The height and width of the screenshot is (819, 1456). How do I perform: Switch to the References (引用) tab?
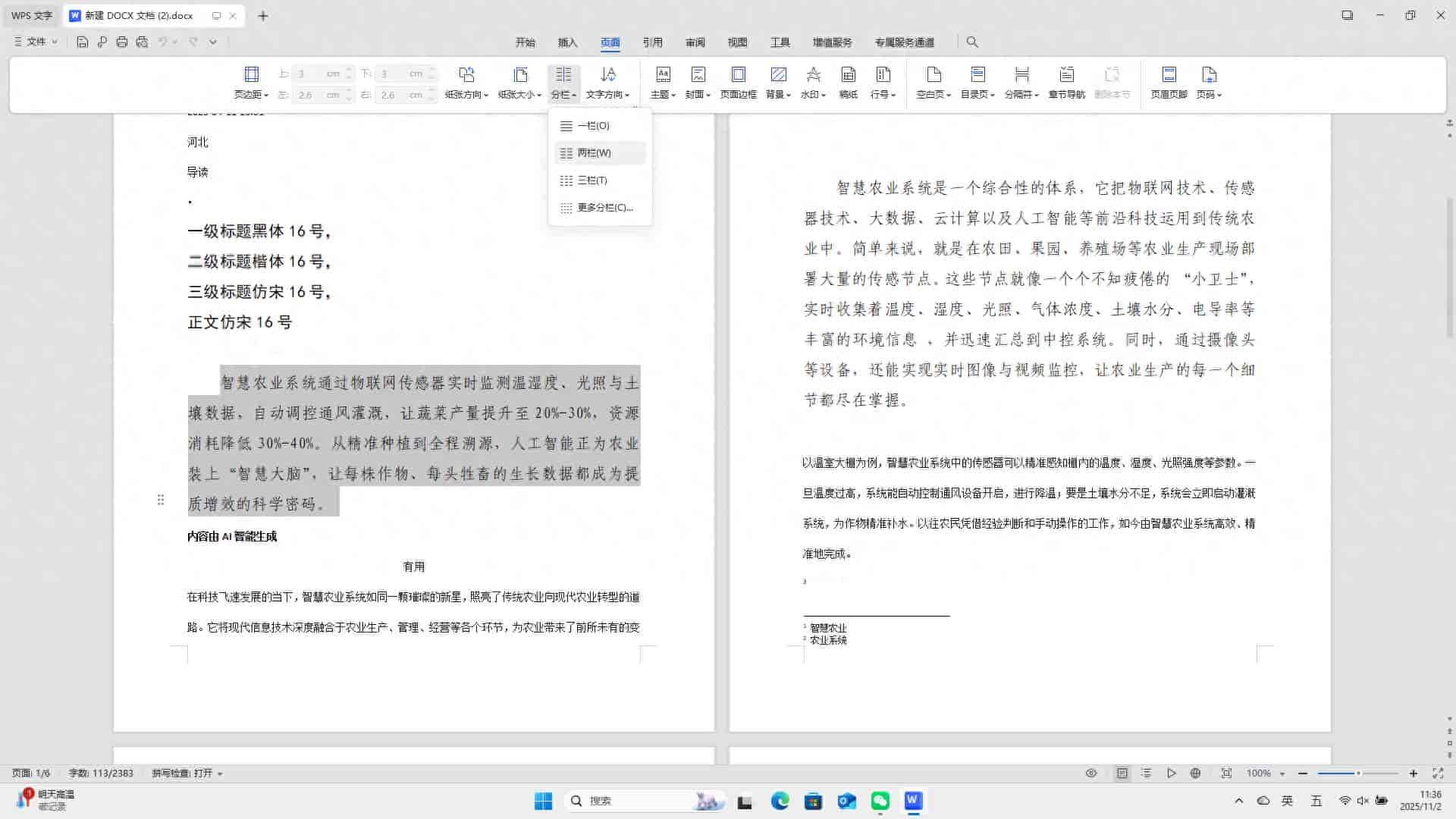[652, 42]
